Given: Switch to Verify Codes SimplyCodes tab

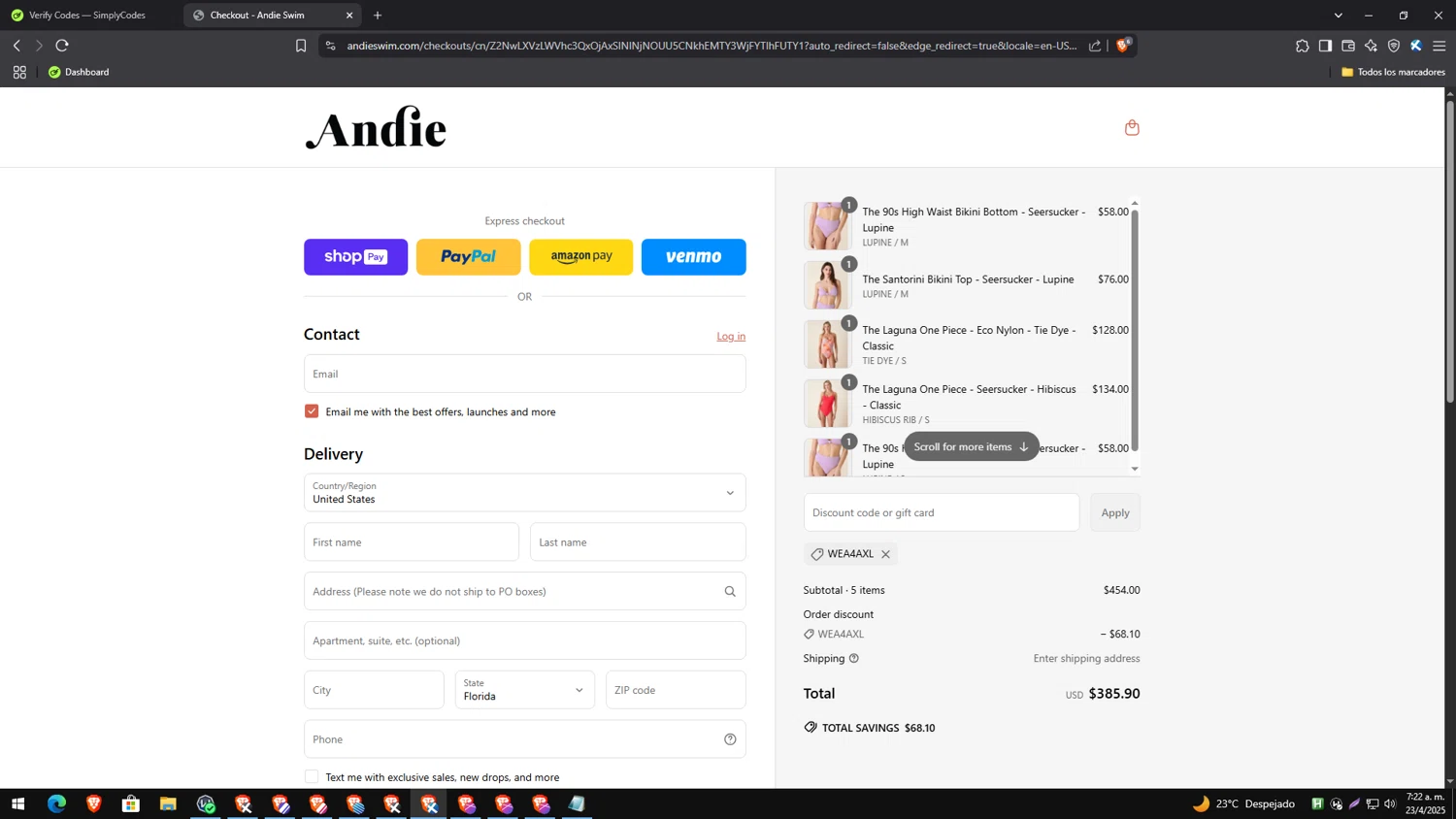Looking at the screenshot, I should click(87, 16).
